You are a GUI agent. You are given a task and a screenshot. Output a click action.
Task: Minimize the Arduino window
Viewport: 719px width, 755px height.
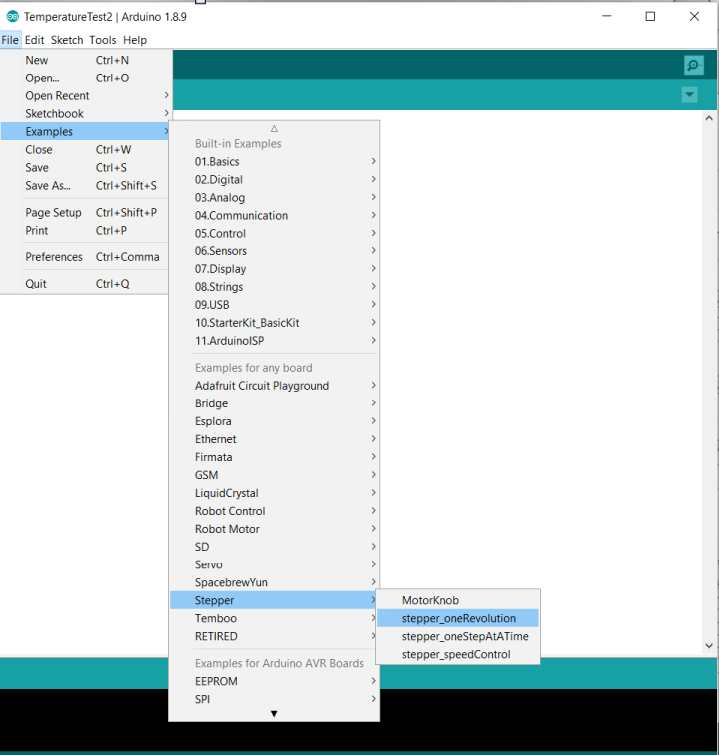pos(607,16)
